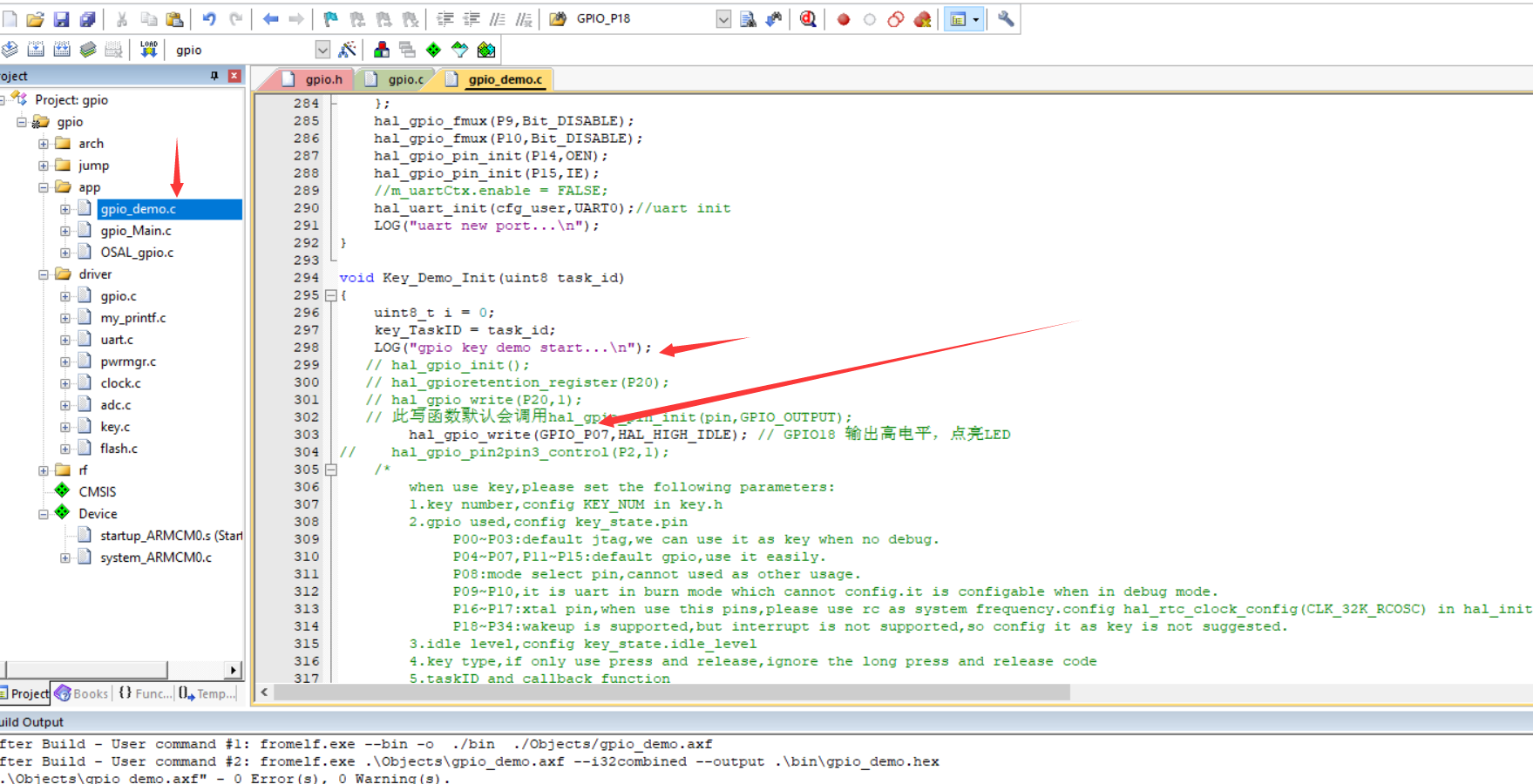Select gpio_demo.c in project tree
This screenshot has width=1533, height=784.
(x=138, y=209)
